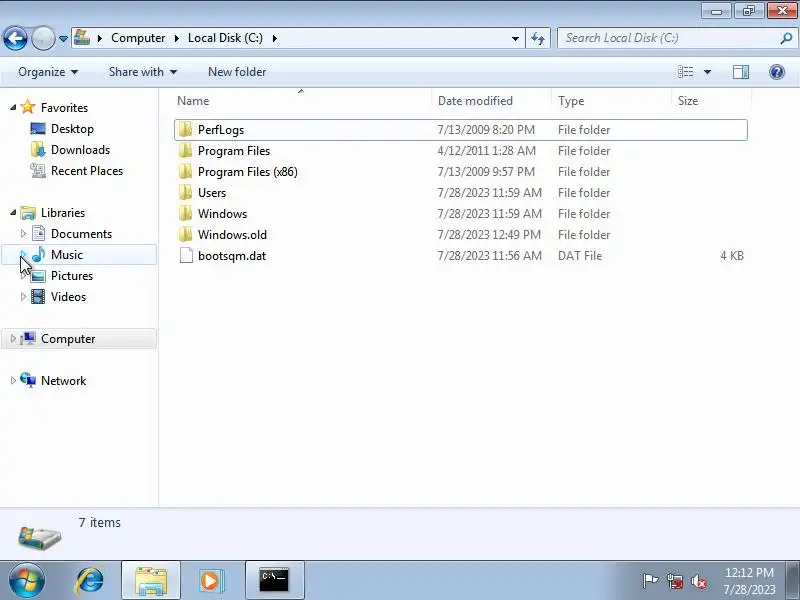The image size is (800, 600).
Task: Sort by the Type column header
Action: tap(612, 101)
